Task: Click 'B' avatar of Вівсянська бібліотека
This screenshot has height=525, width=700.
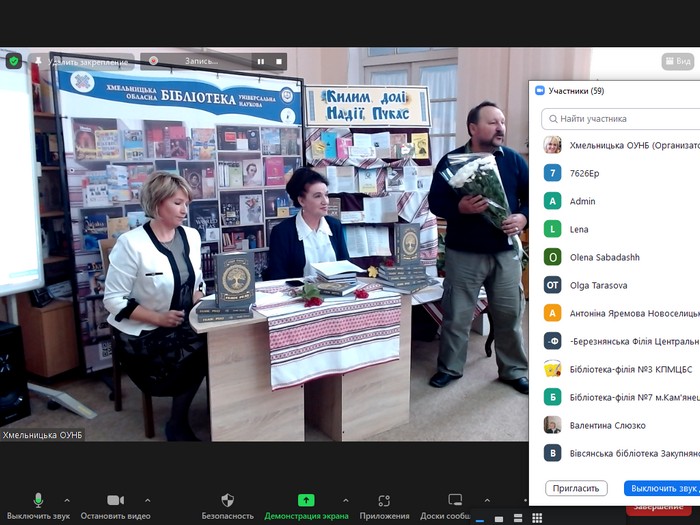Action: click(552, 453)
